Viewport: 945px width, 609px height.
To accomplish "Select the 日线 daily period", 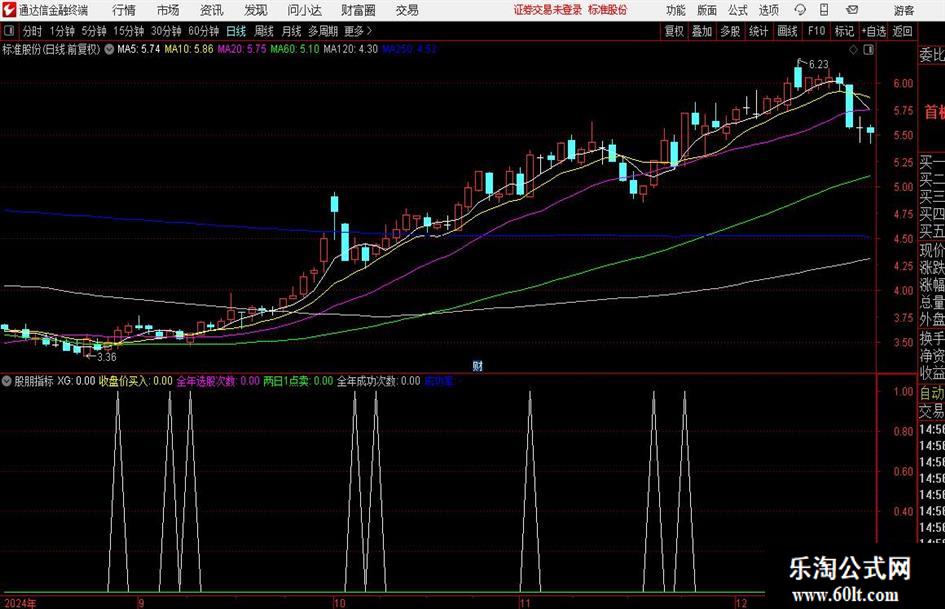I will tap(236, 31).
